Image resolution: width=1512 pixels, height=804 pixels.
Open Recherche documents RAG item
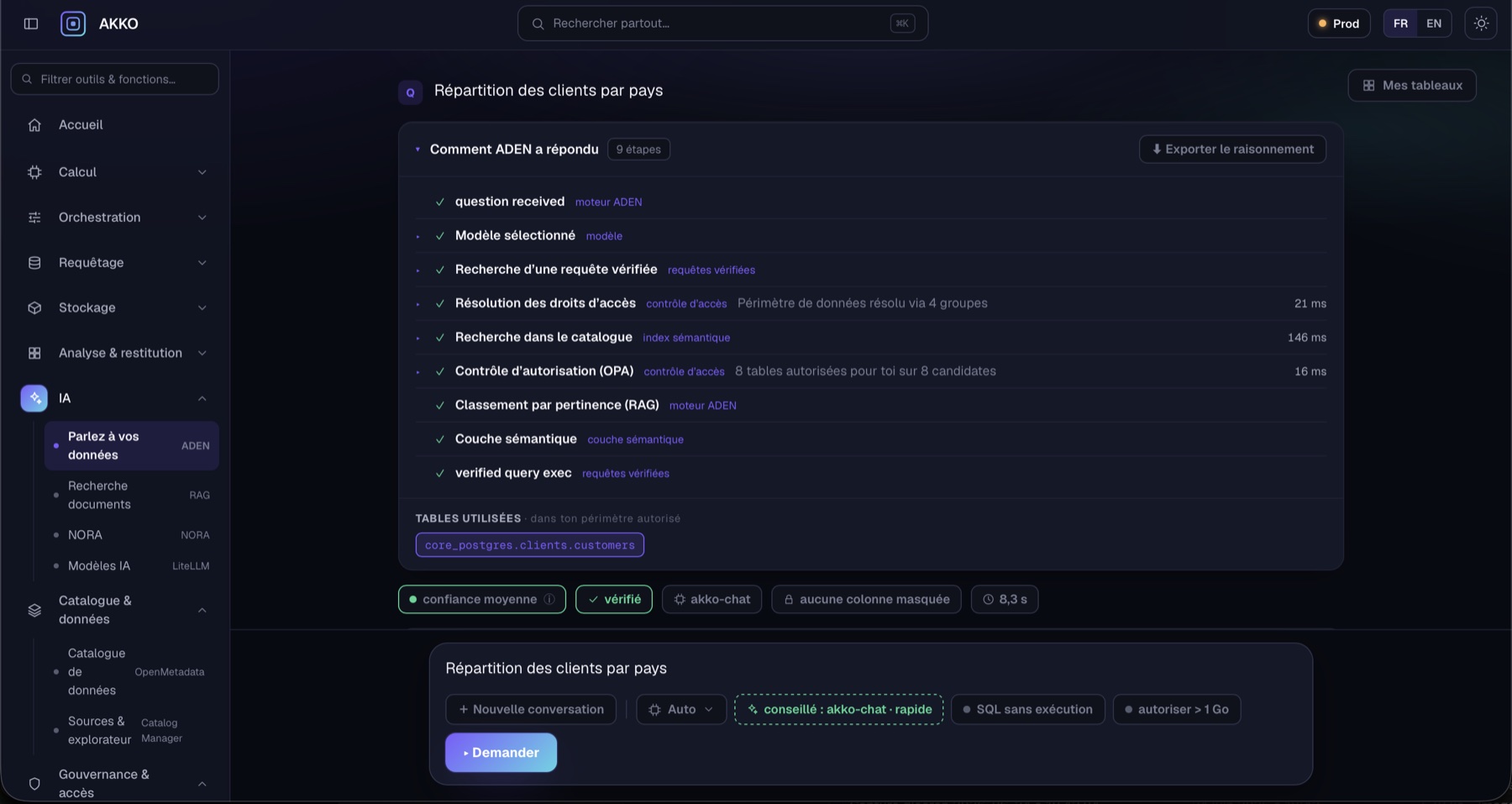click(132, 495)
